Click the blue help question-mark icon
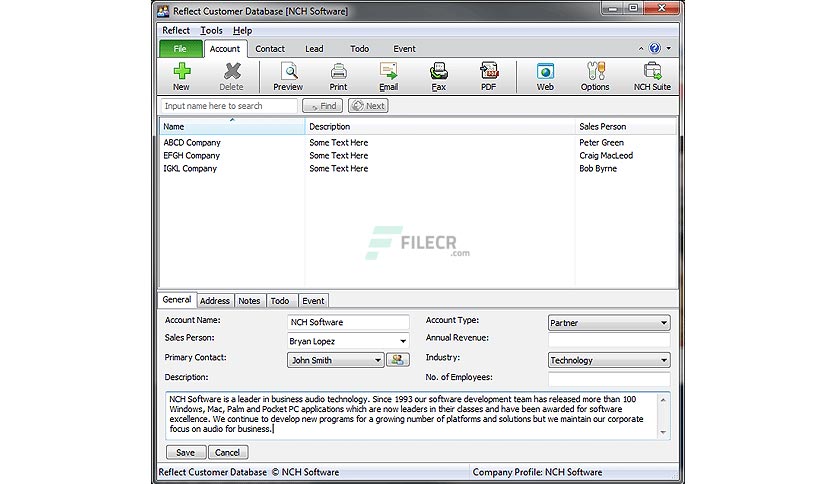 point(655,48)
